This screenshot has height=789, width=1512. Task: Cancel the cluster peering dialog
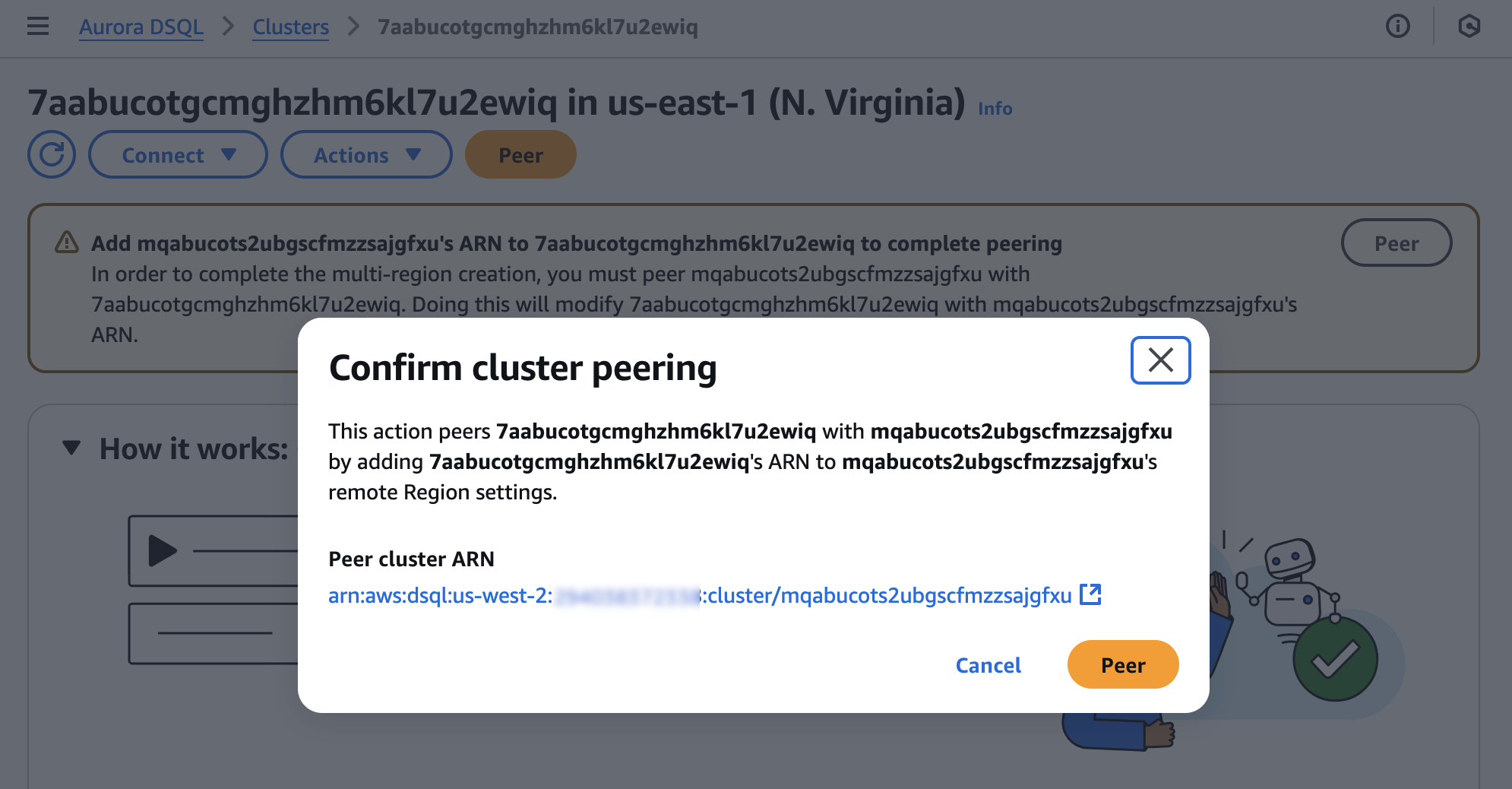click(x=988, y=665)
